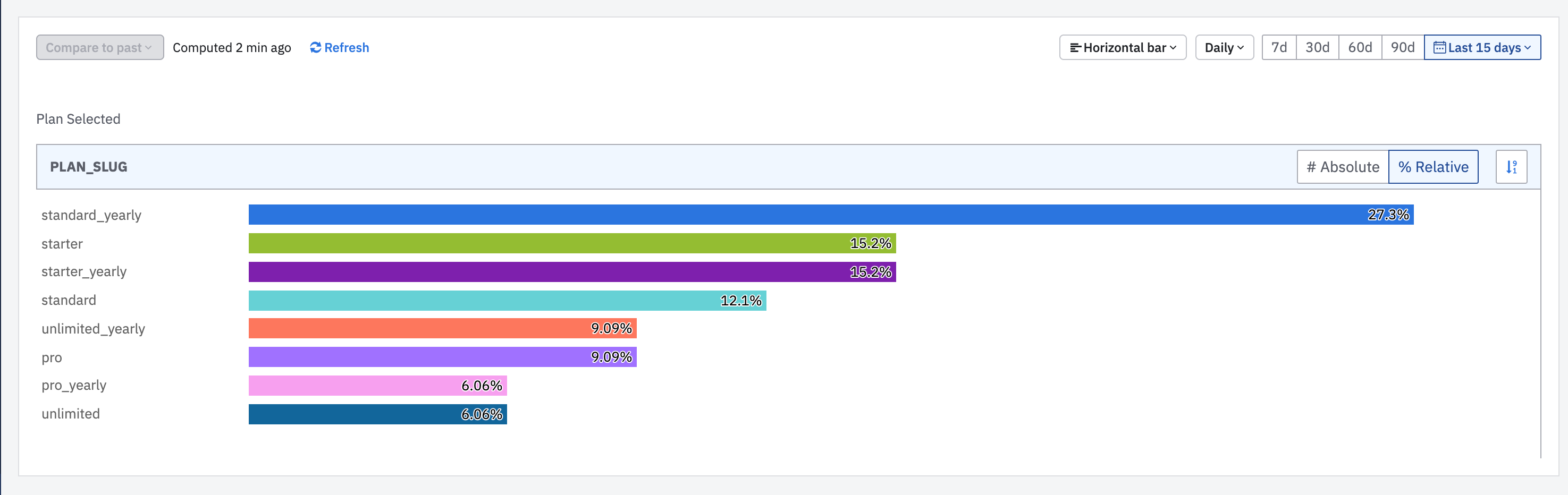The height and width of the screenshot is (495, 1568).
Task: Select the green starter bar
Action: [x=548, y=243]
